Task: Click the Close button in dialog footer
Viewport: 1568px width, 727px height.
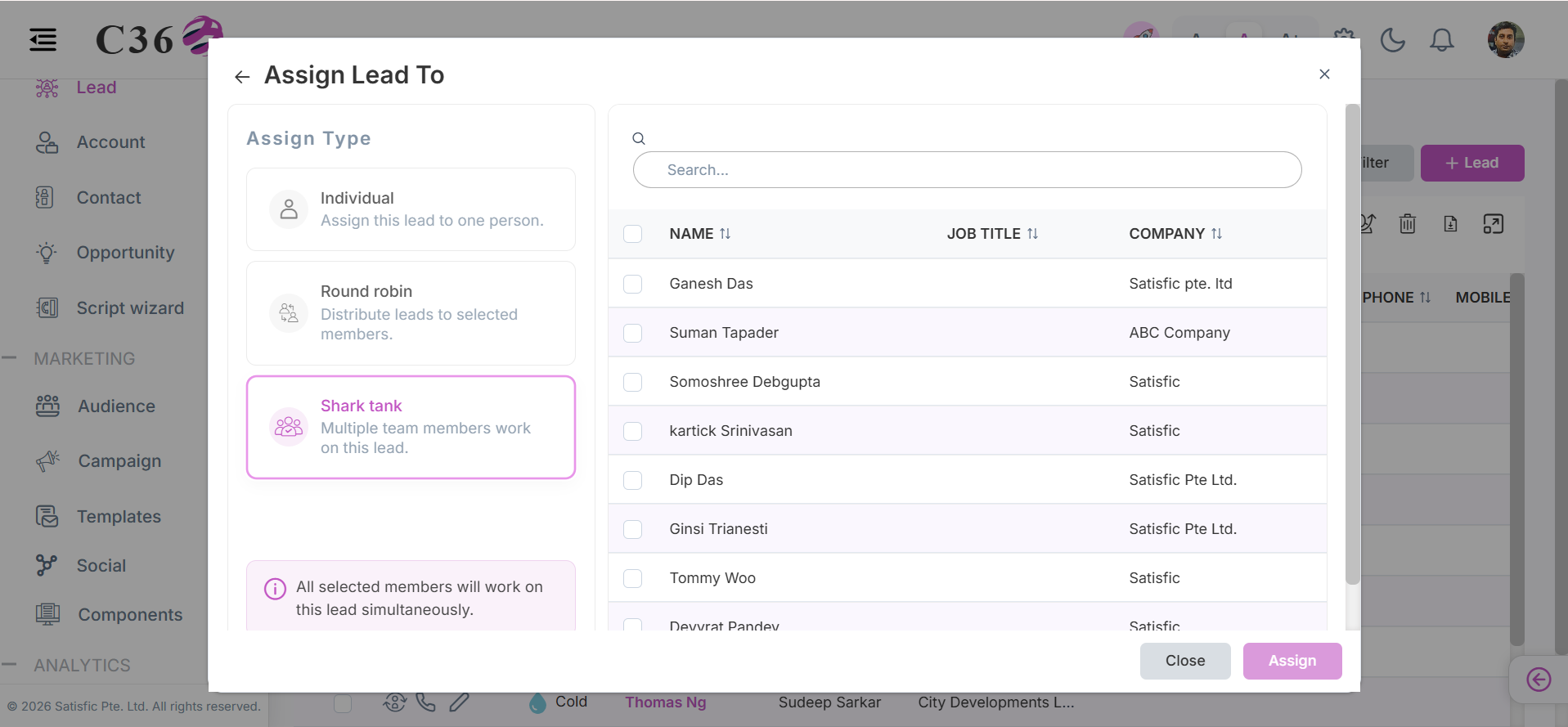Action: [1185, 661]
